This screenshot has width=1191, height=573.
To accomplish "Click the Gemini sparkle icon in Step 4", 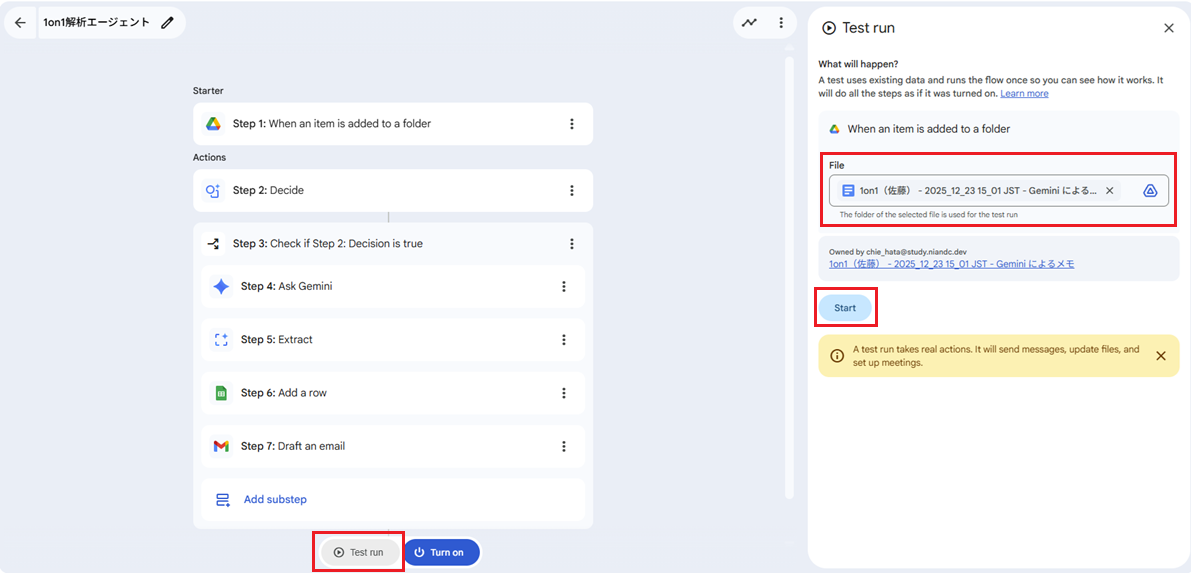I will tap(221, 286).
